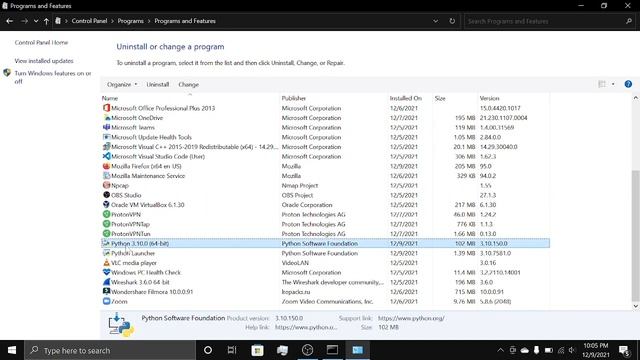Click the Uninstall toolbar button
The image size is (640, 360).
[x=158, y=84]
